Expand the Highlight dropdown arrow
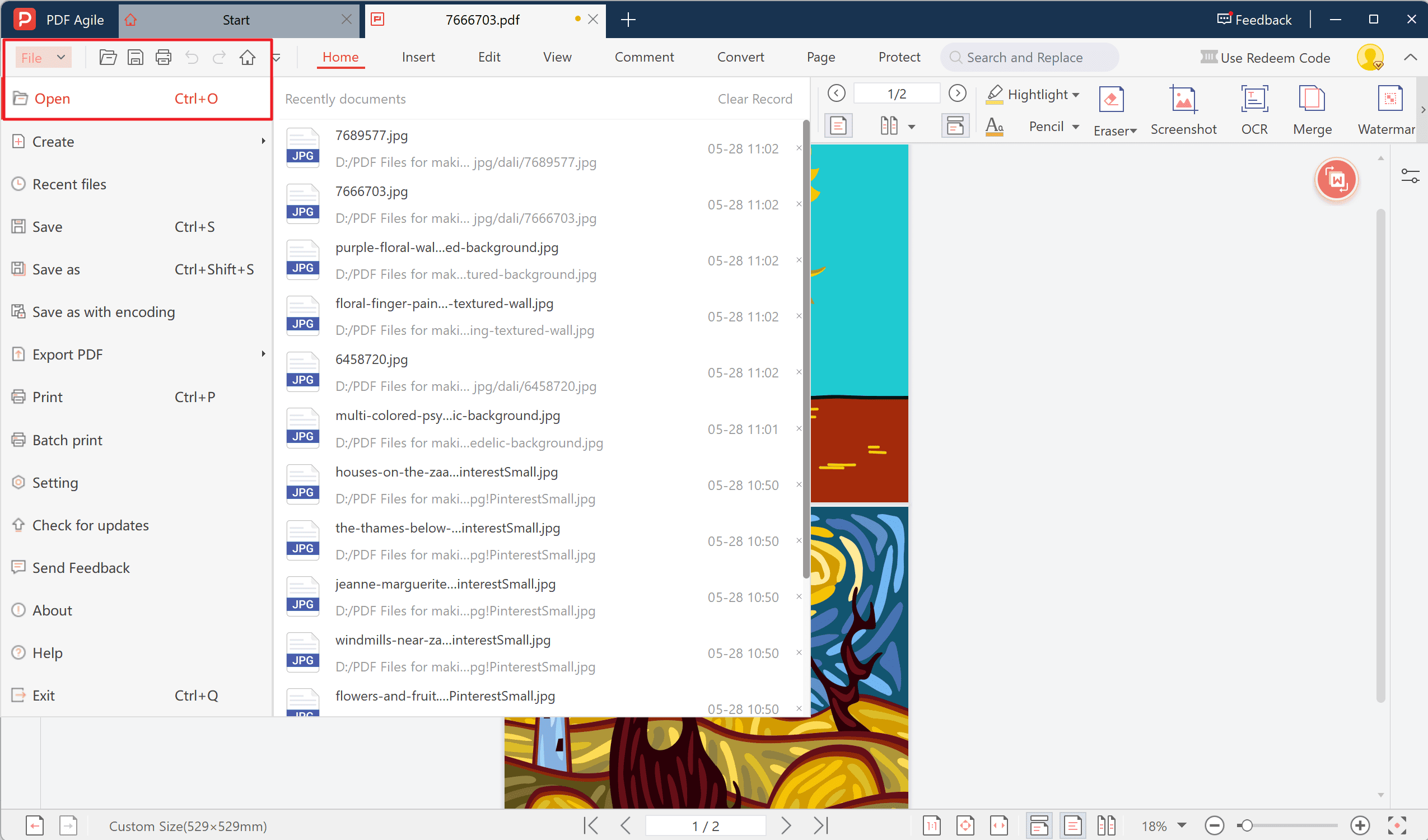1428x840 pixels. 1076,95
